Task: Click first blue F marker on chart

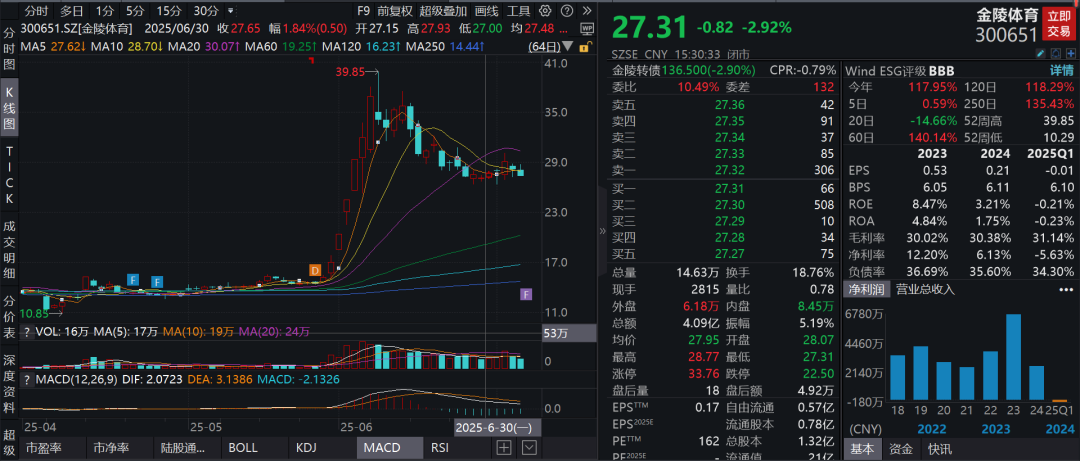Action: tap(134, 279)
